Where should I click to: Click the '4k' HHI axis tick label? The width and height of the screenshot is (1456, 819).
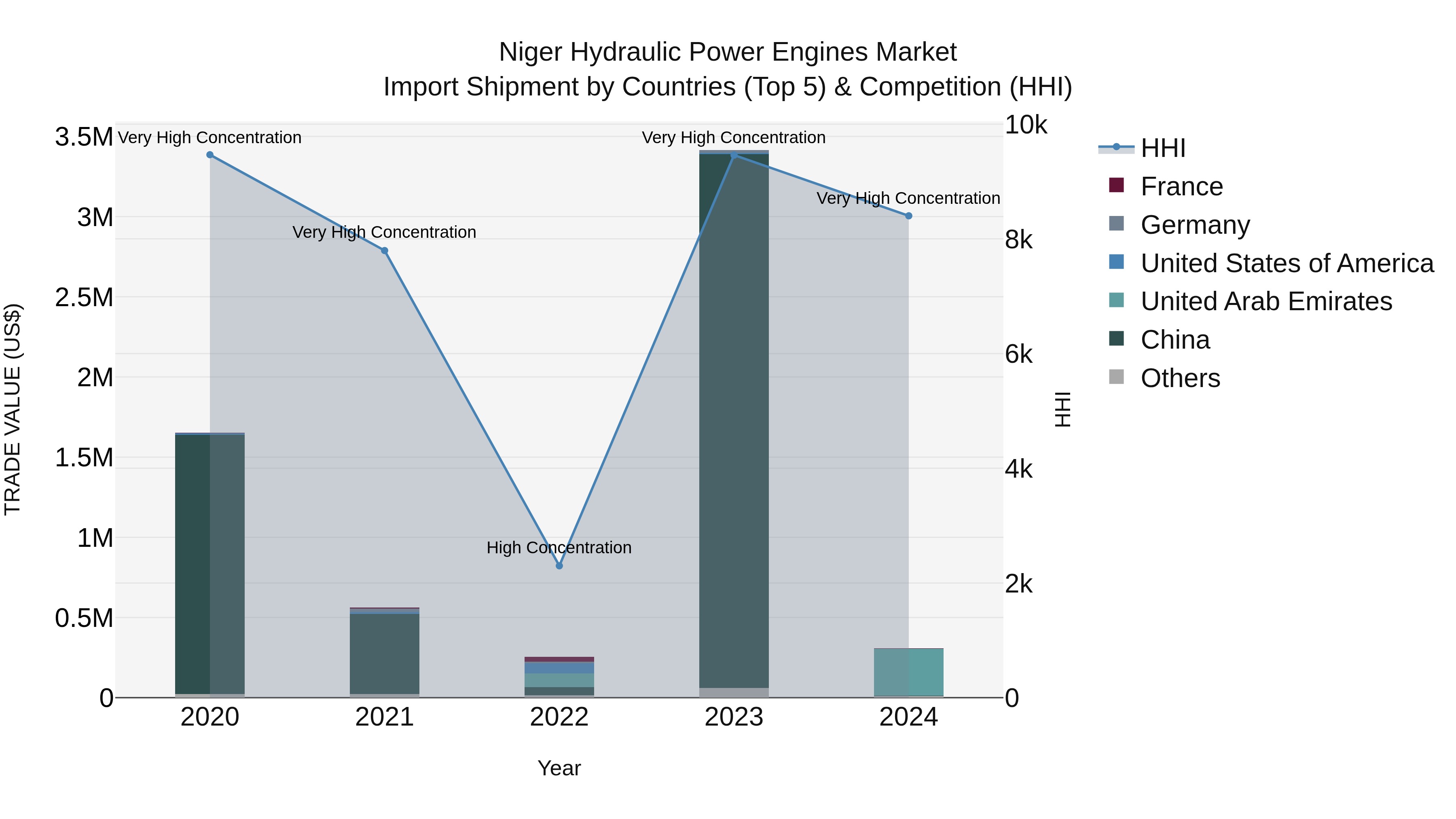tap(1018, 469)
